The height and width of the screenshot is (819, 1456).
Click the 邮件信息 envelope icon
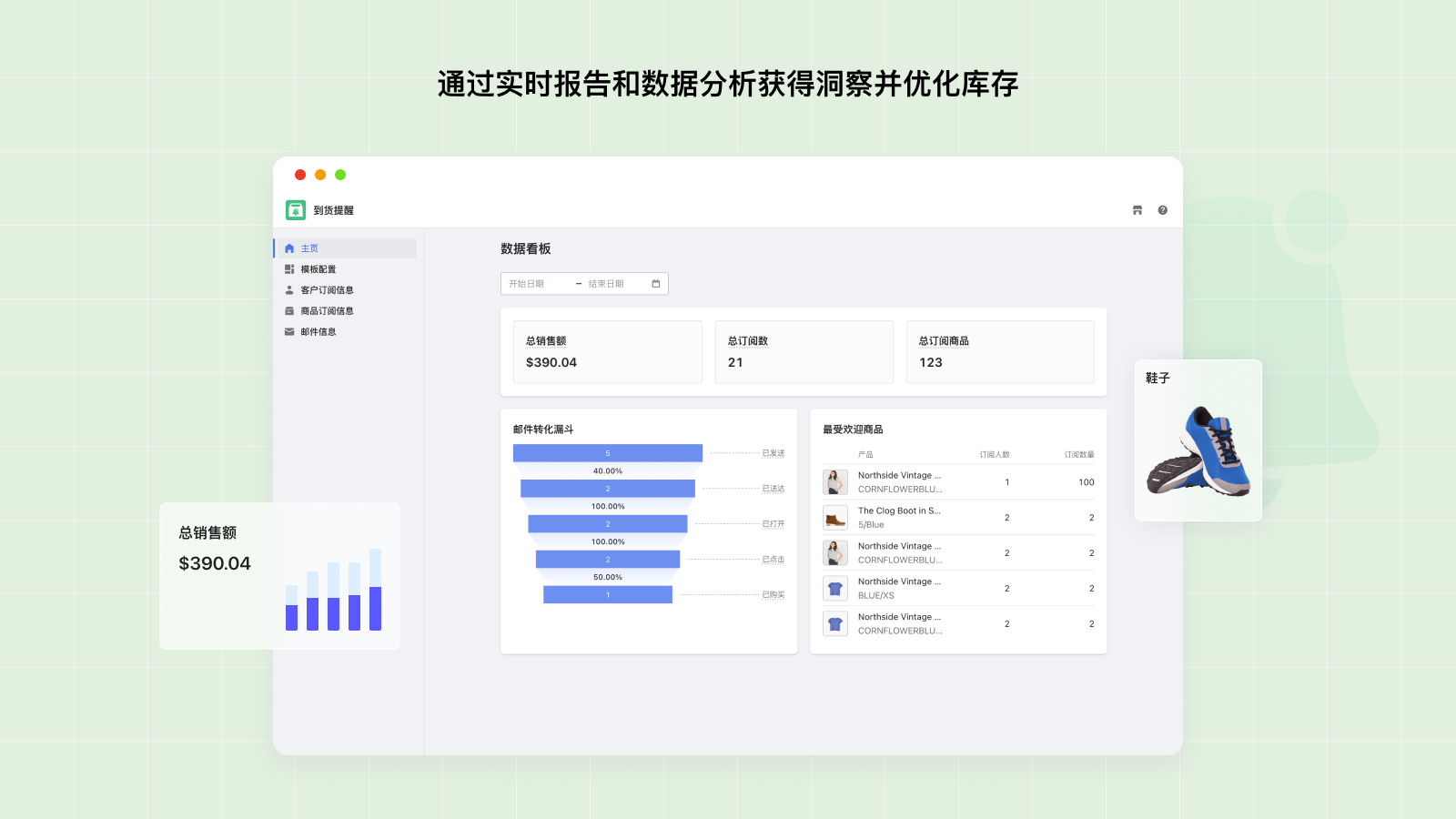pos(289,332)
